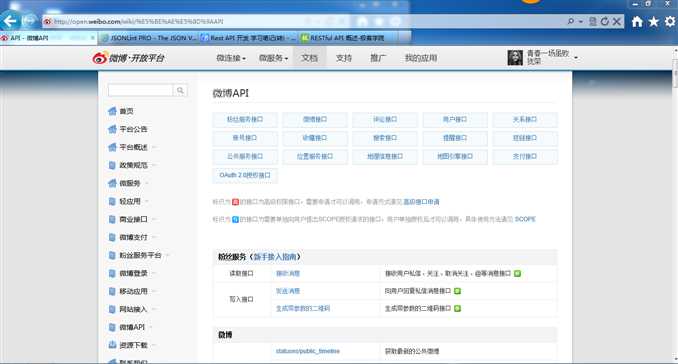
Task: Open 我的应用 in the top navigation
Action: tap(421, 58)
